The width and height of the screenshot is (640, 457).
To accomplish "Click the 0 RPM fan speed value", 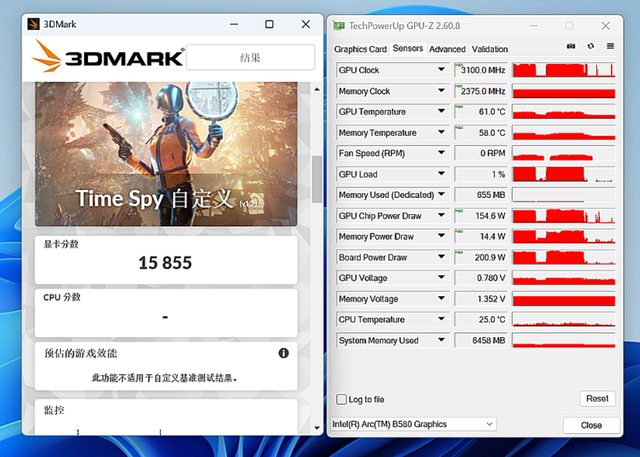I will 493,153.
